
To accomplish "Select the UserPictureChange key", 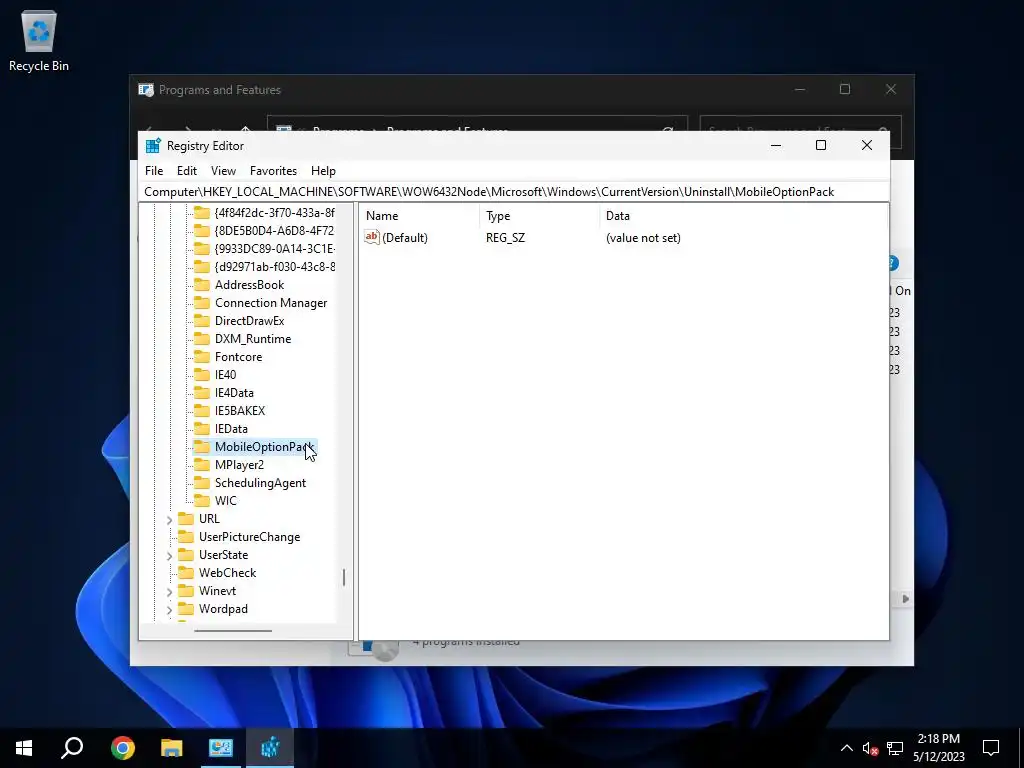I will [249, 537].
